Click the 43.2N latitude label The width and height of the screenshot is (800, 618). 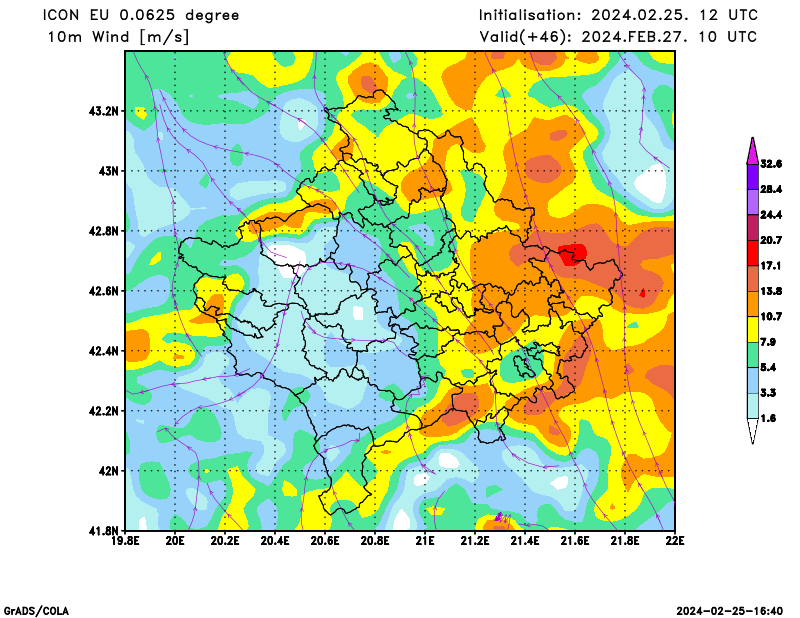104,111
